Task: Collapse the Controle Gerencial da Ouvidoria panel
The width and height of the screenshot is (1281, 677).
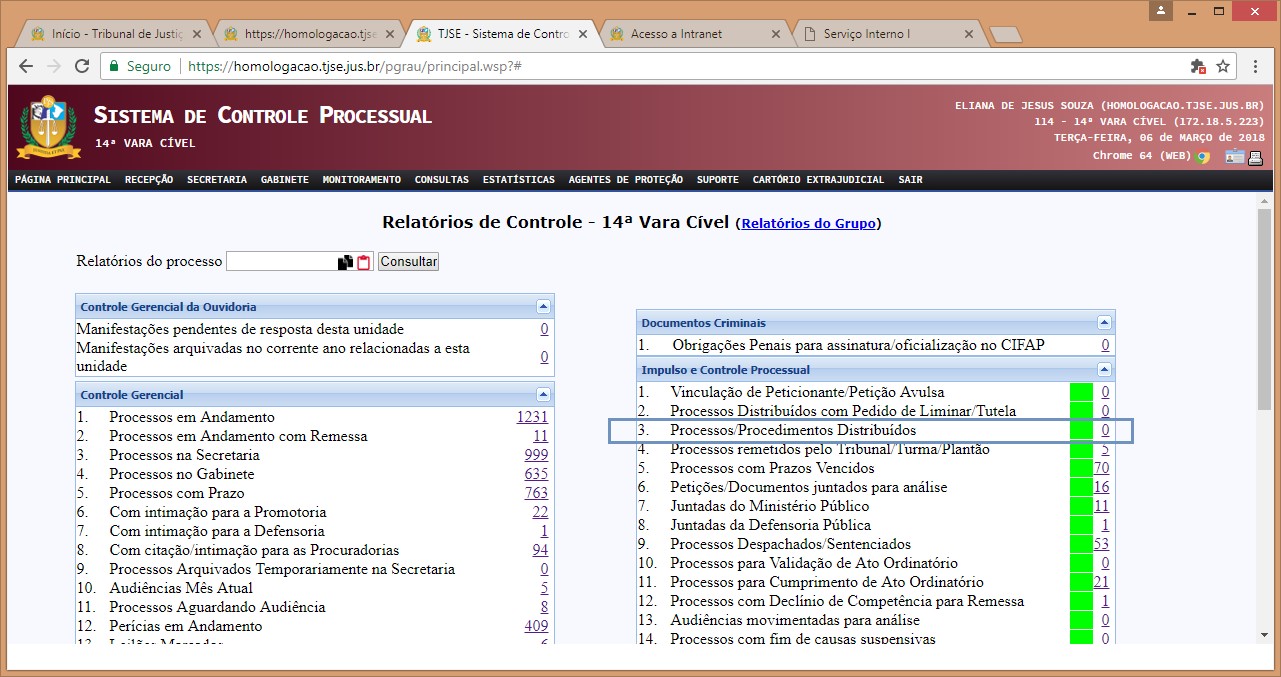Action: click(543, 307)
